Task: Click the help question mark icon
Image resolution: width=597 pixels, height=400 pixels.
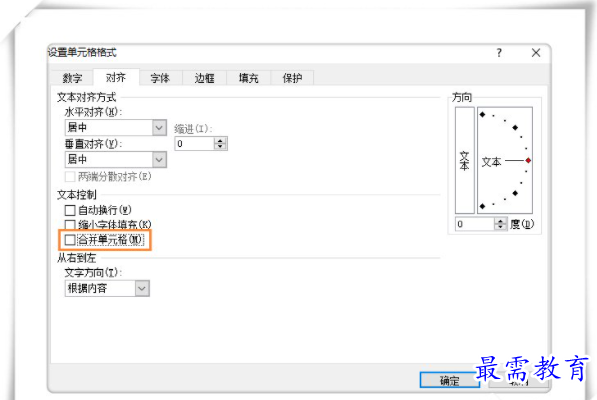Action: [x=499, y=53]
